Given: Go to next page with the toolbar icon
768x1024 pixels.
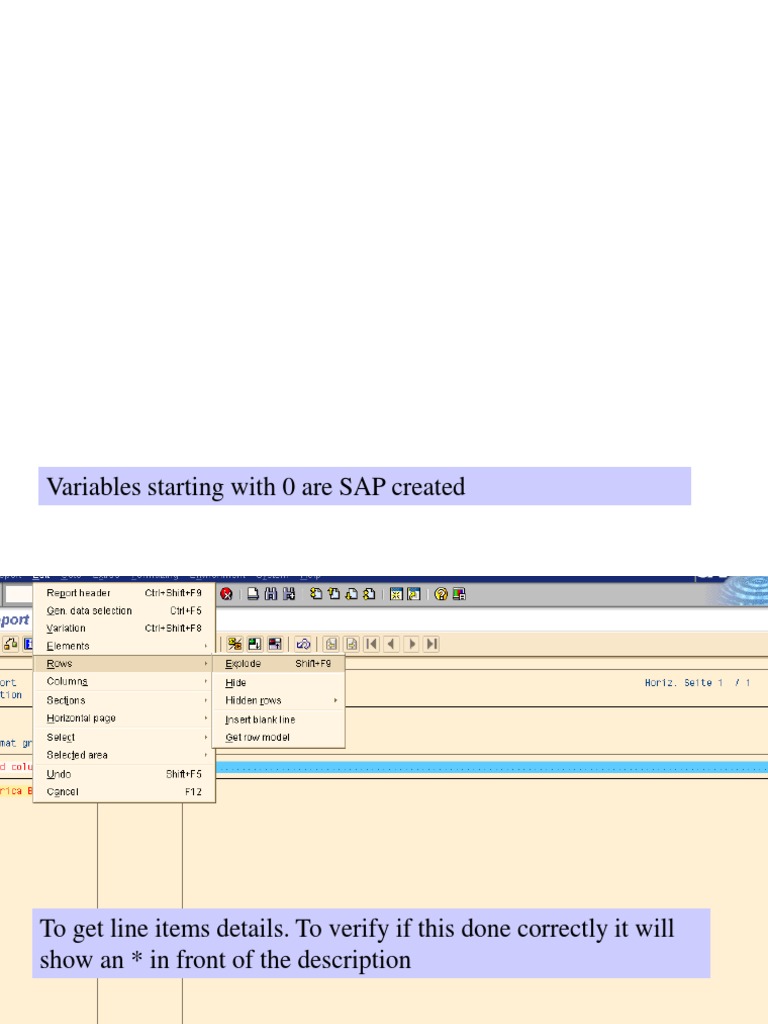Looking at the screenshot, I should point(351,594).
